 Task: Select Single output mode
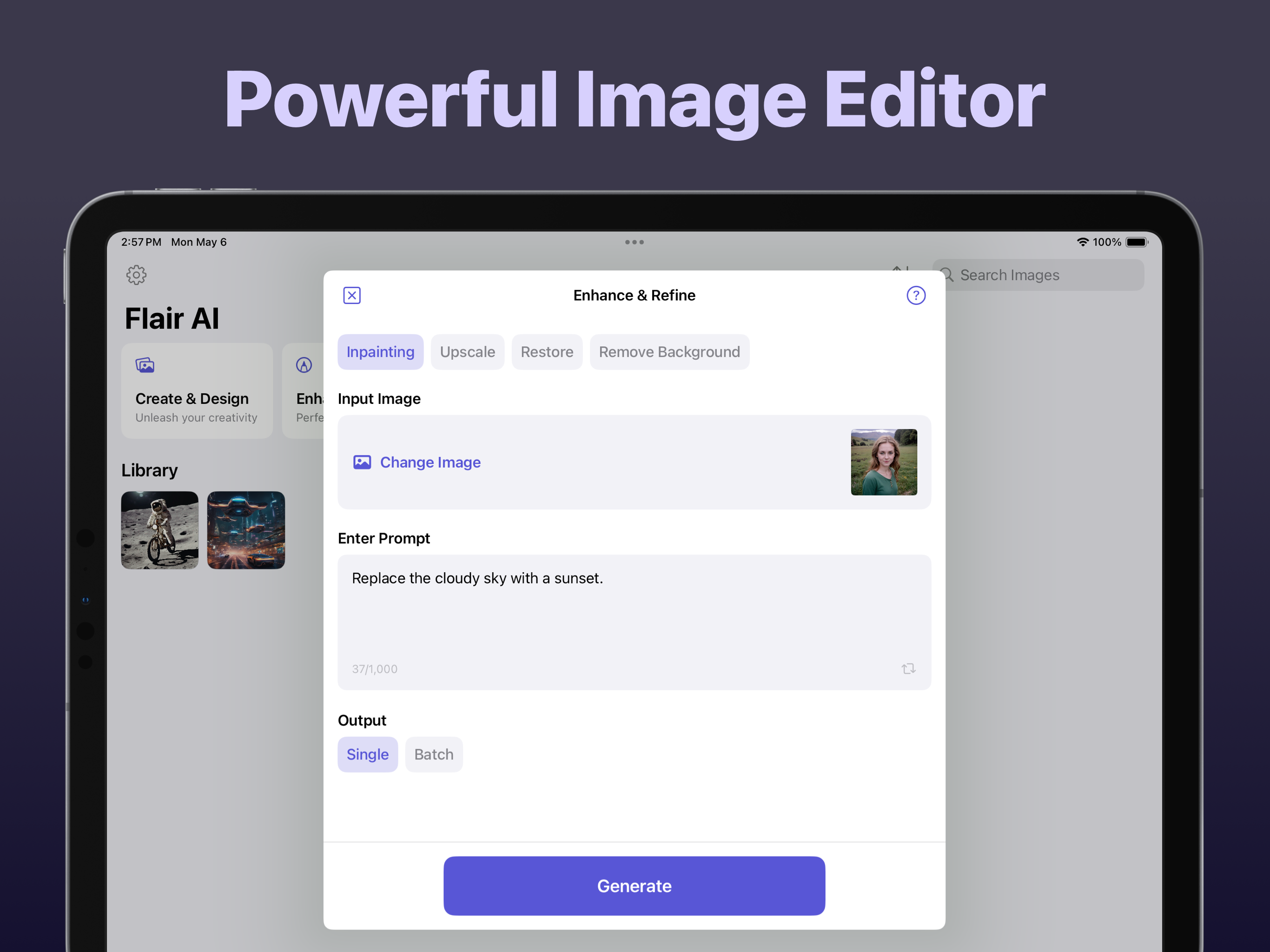click(367, 754)
